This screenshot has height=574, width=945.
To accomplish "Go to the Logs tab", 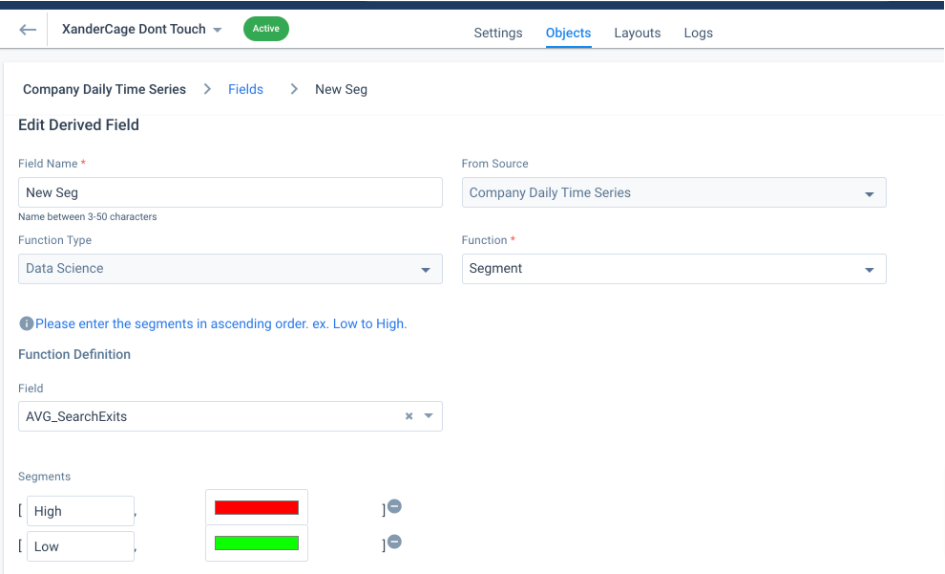I will 698,33.
